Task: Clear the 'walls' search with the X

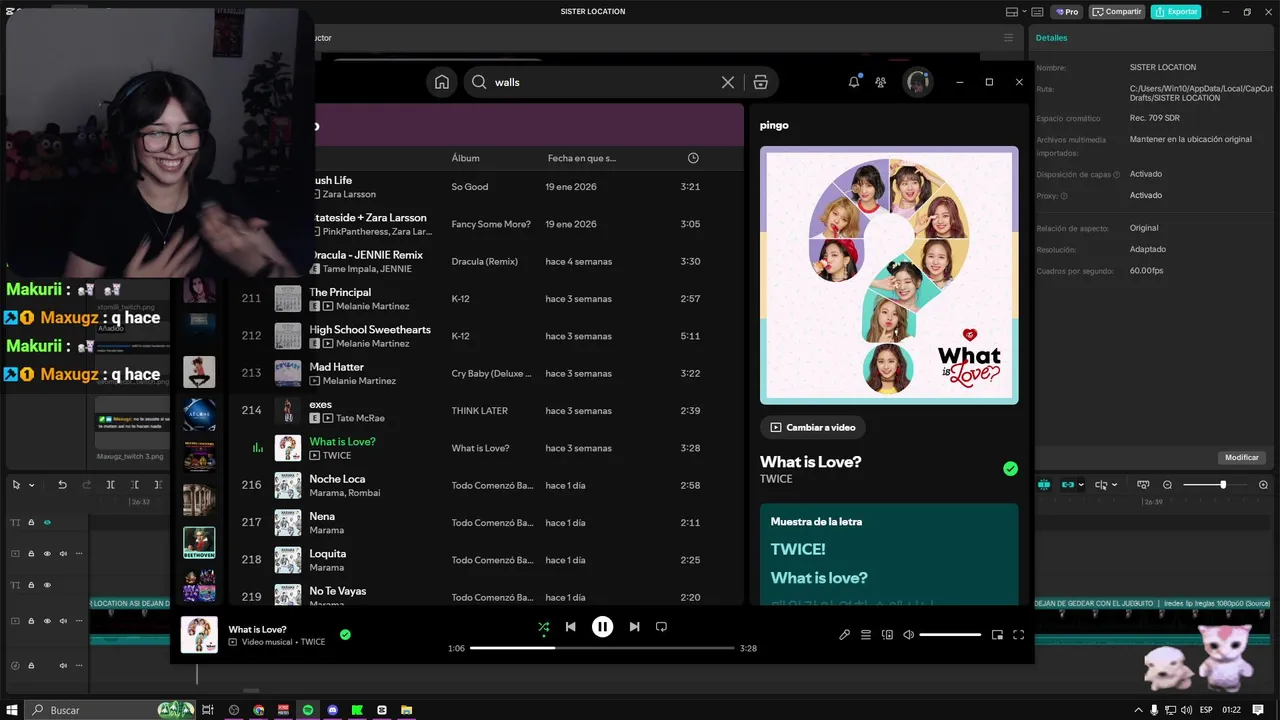Action: coord(728,82)
